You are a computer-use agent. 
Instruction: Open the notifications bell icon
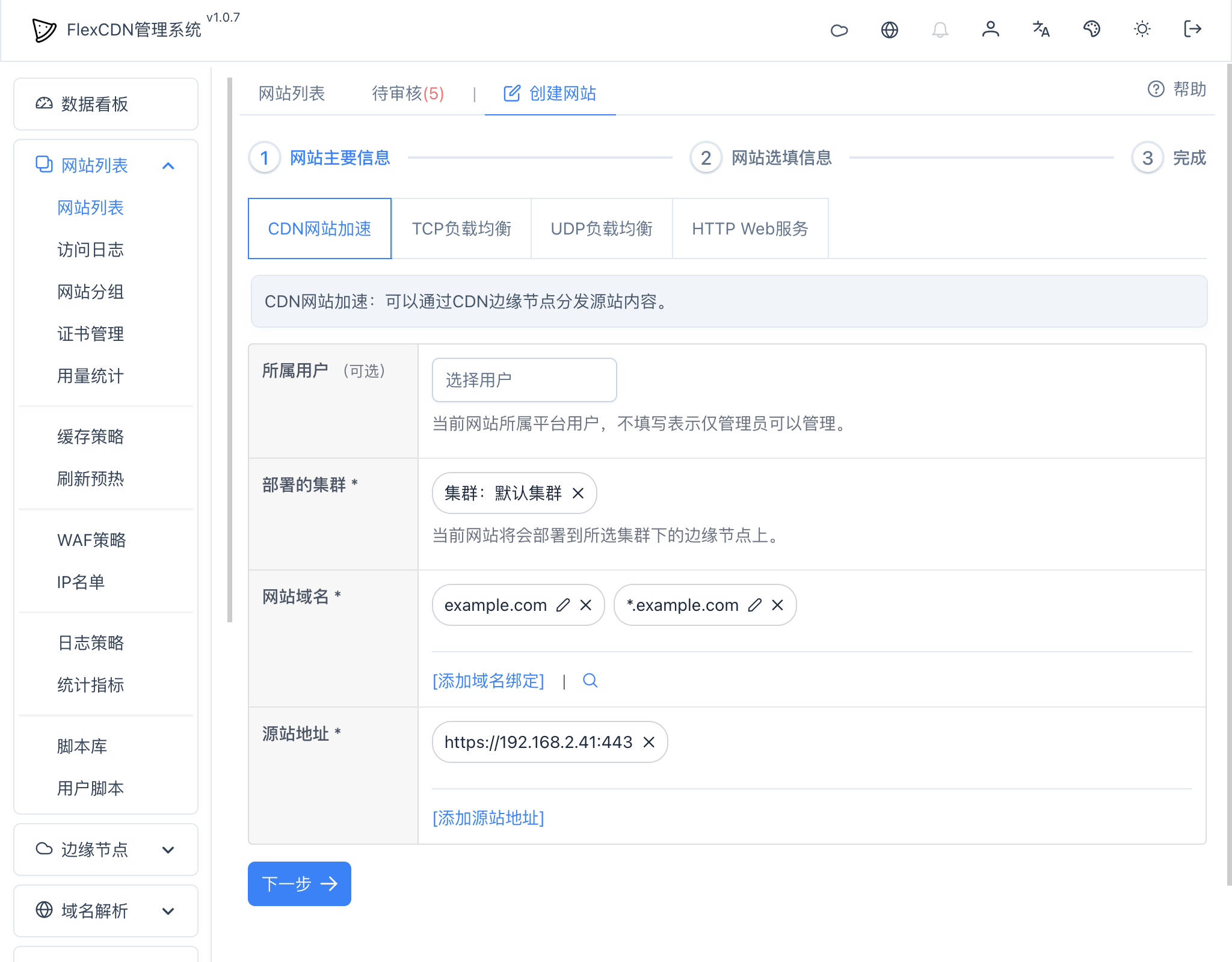[940, 29]
